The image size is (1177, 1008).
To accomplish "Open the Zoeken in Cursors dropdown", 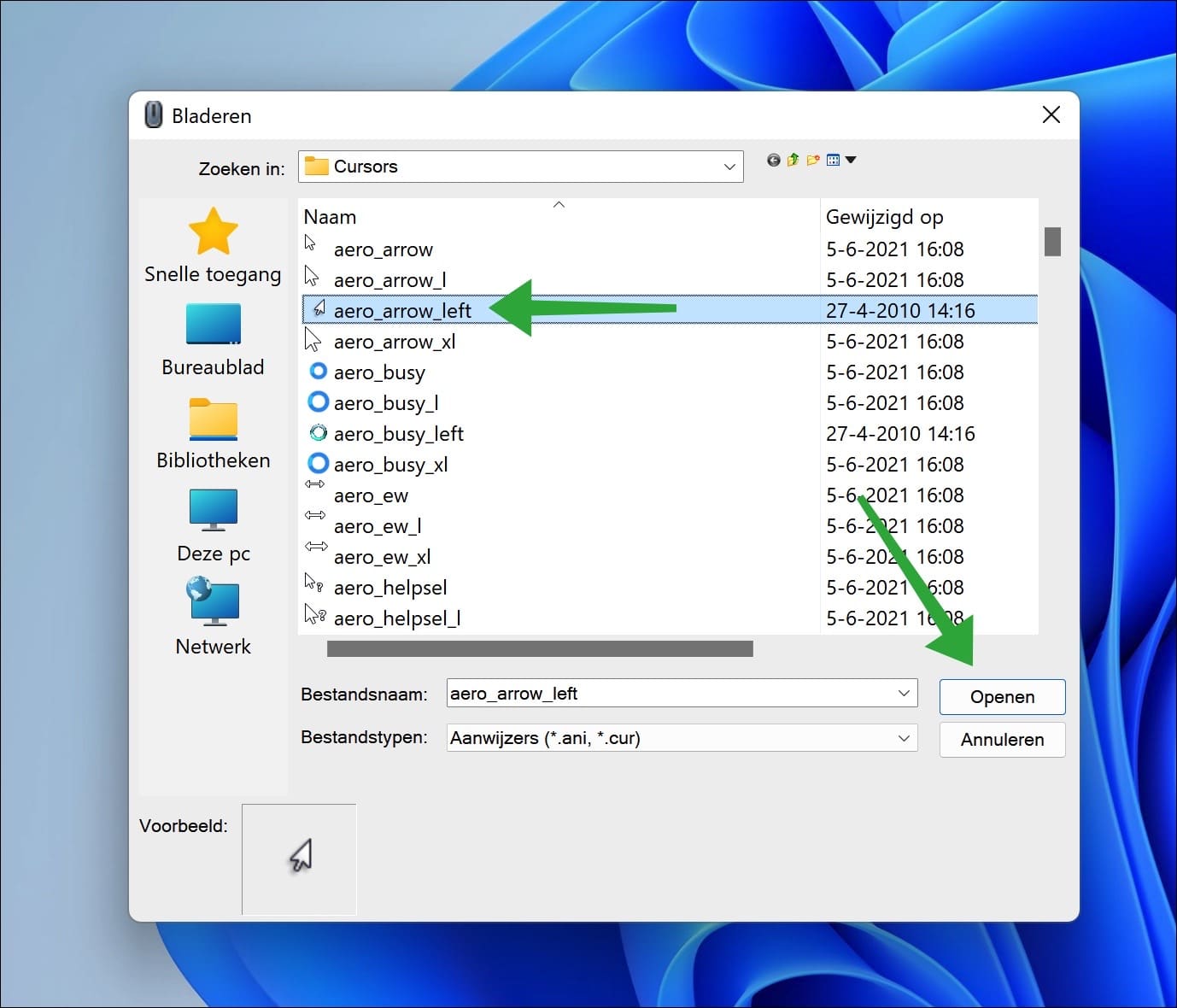I will pos(520,167).
